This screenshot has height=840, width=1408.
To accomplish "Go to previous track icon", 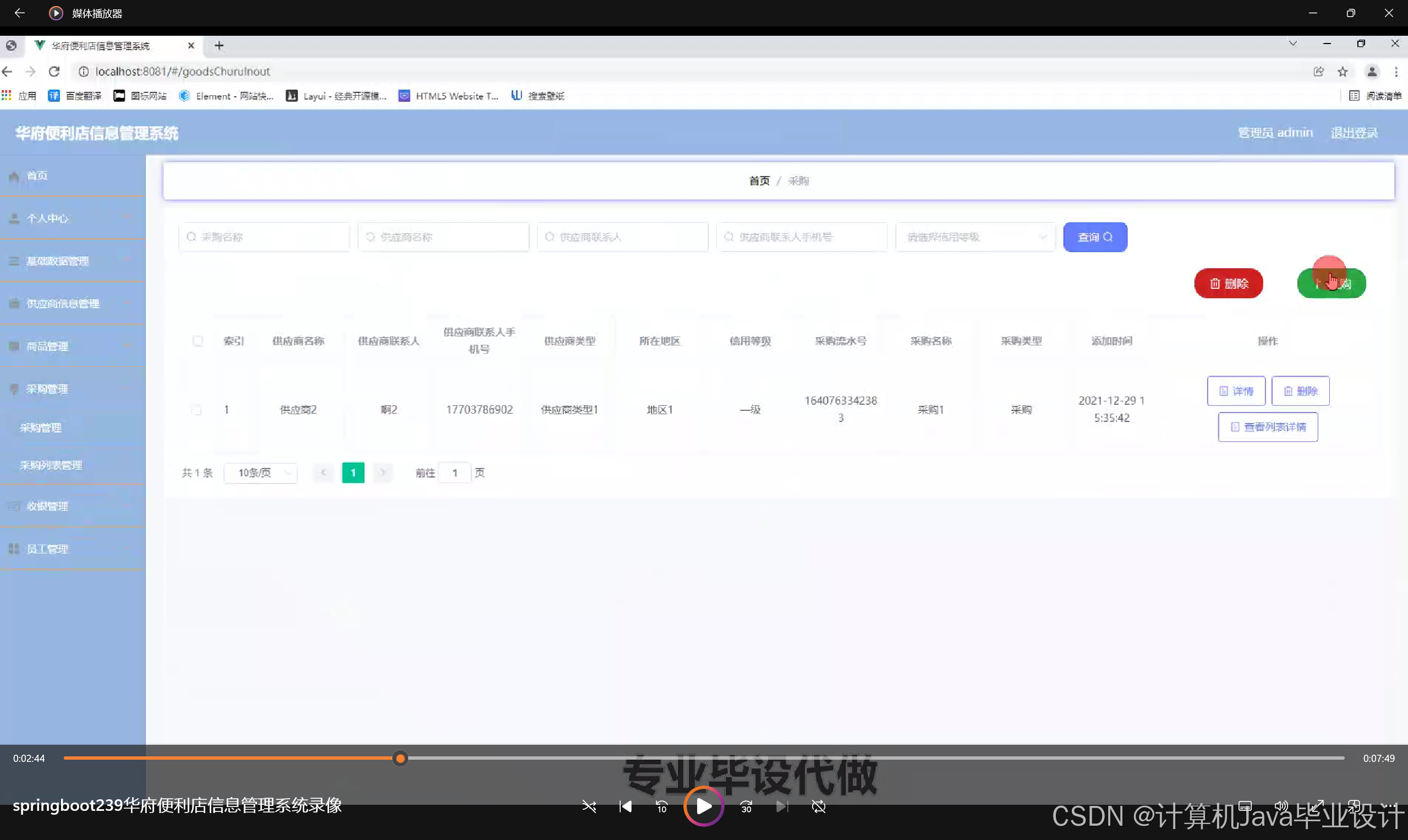I will pos(625,806).
